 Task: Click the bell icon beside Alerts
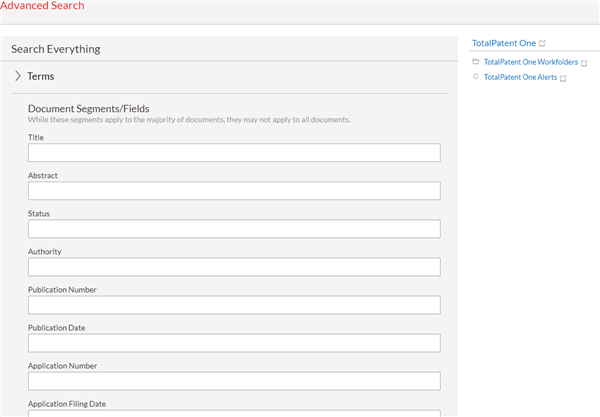pos(476,76)
